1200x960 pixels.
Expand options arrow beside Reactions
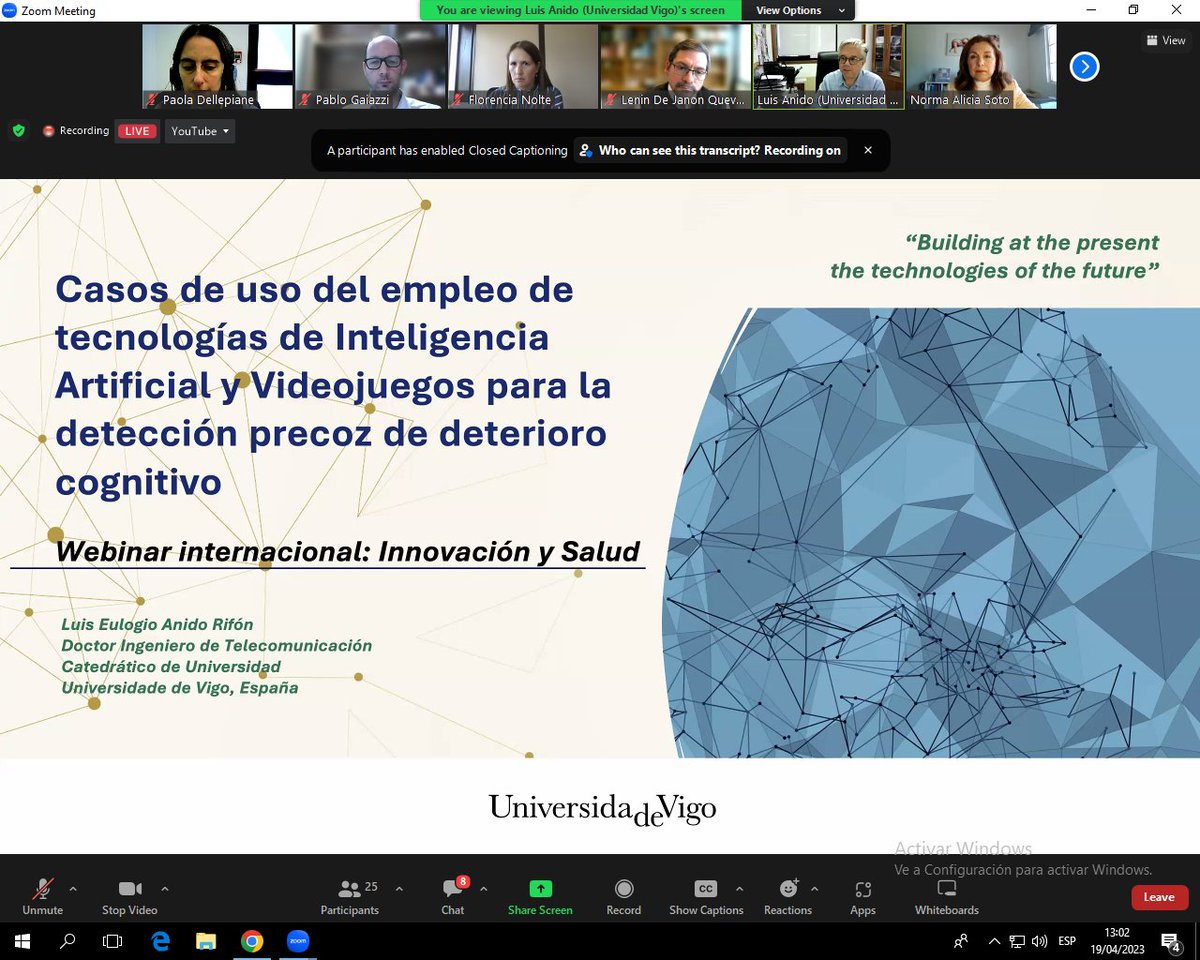814,888
